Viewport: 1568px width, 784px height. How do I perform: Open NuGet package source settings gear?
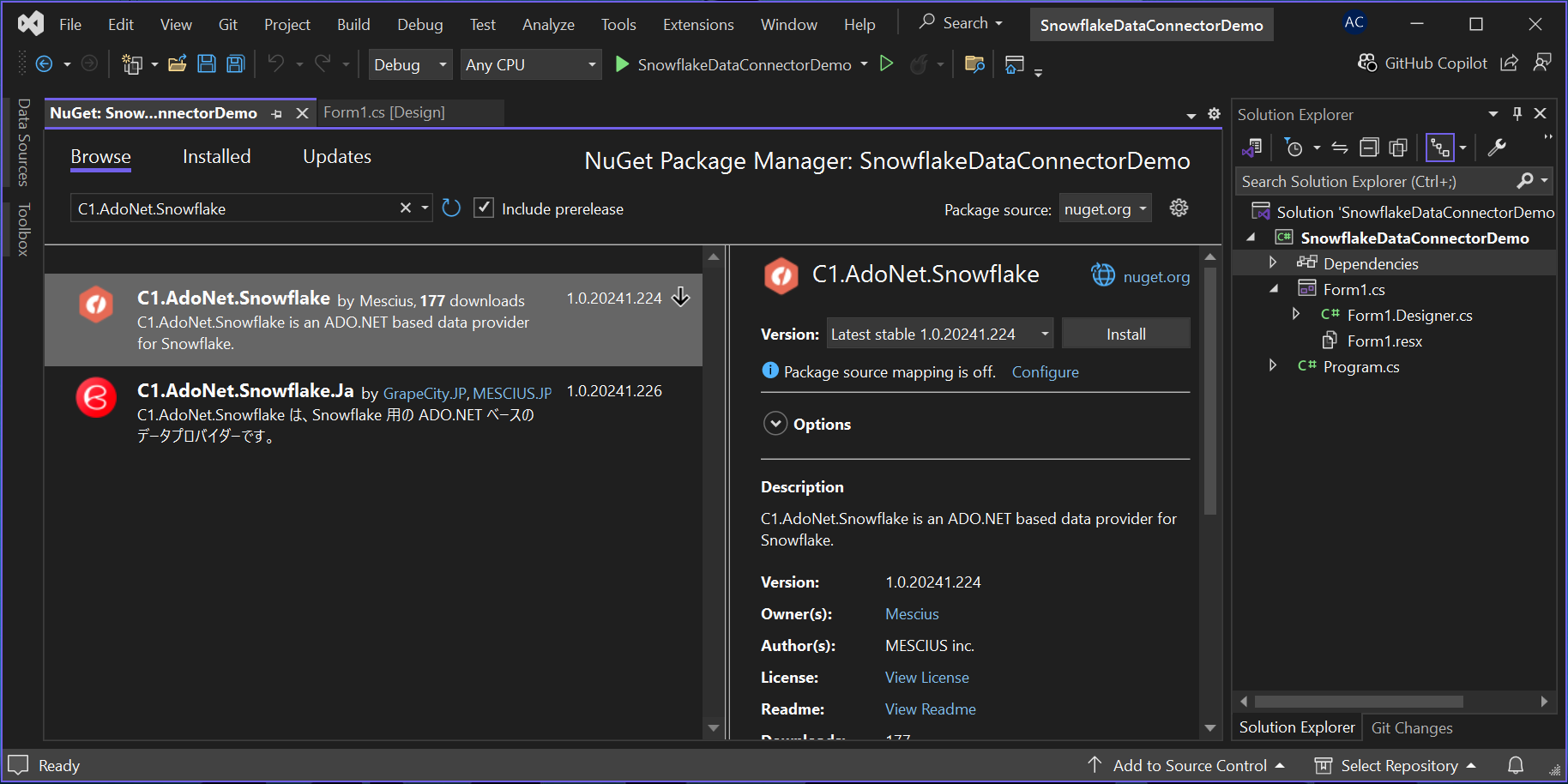coord(1179,208)
